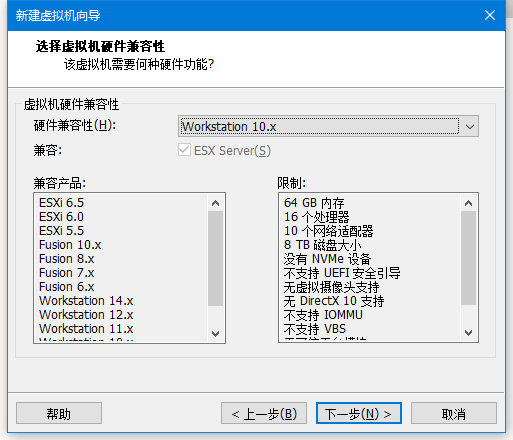The width and height of the screenshot is (513, 440).
Task: Select ESXi 5.5 in compatible products
Action: 62,231
